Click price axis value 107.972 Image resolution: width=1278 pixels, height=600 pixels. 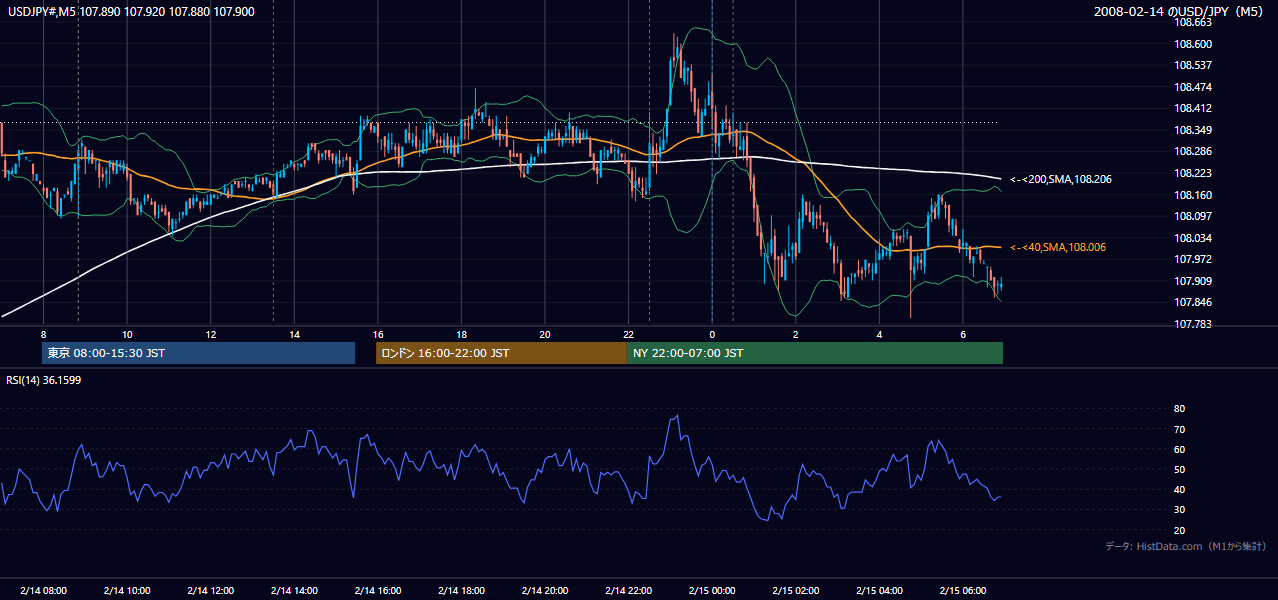tap(1194, 259)
